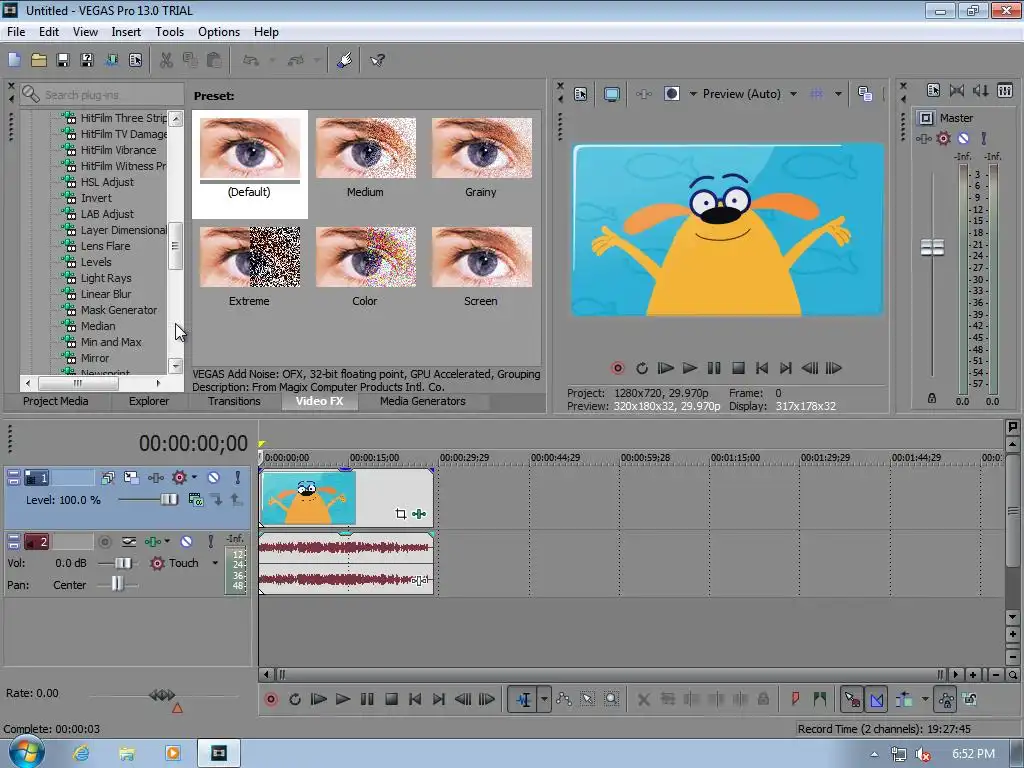
Task: Select the Lens Flare plug-in
Action: click(x=105, y=246)
